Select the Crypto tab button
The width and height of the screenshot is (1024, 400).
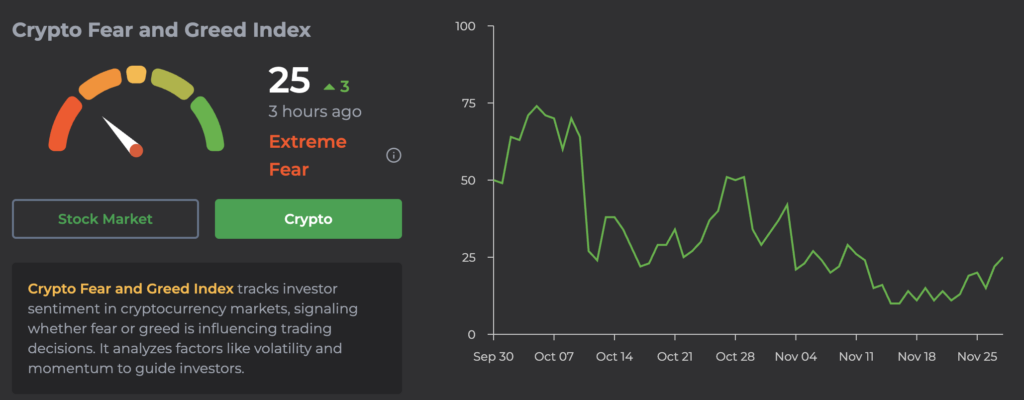308,218
